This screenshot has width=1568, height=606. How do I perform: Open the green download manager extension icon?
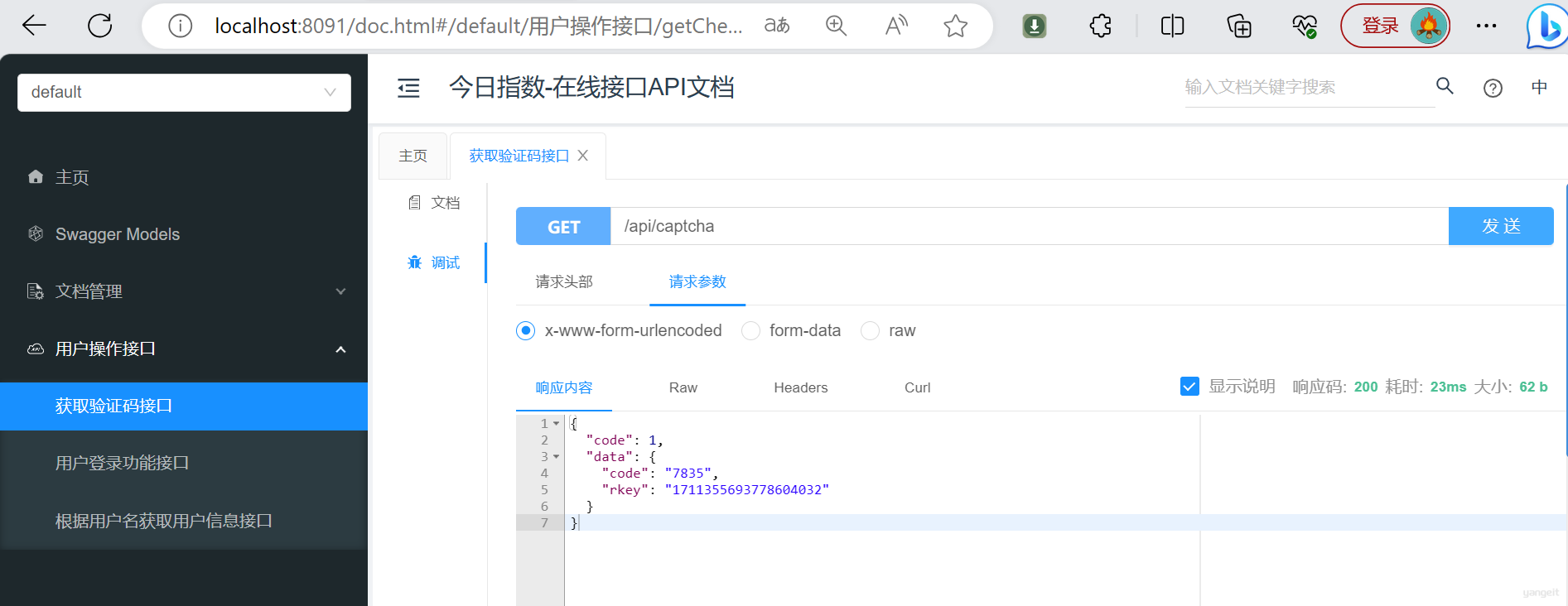pos(1034,26)
